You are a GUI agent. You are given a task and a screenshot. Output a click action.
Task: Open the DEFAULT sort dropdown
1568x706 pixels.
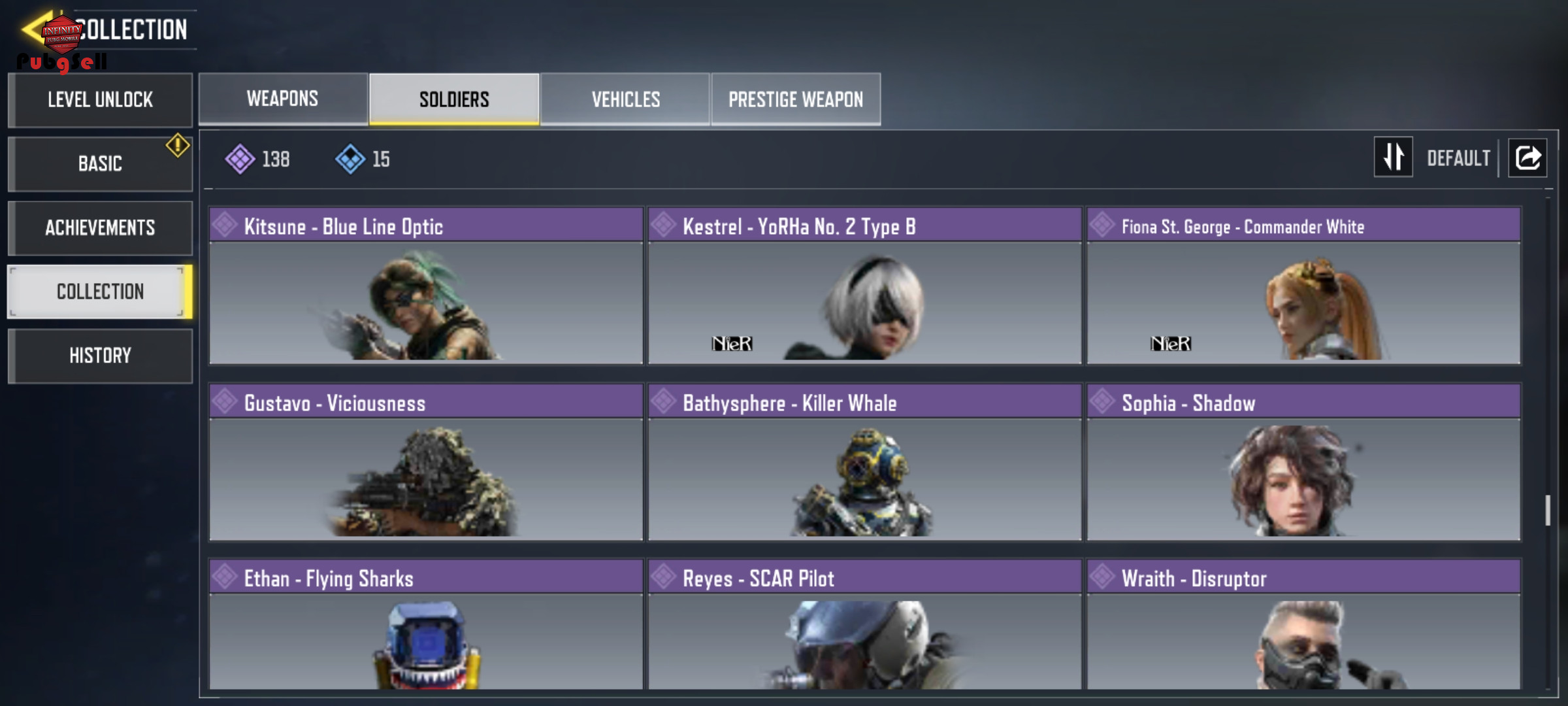click(x=1458, y=158)
